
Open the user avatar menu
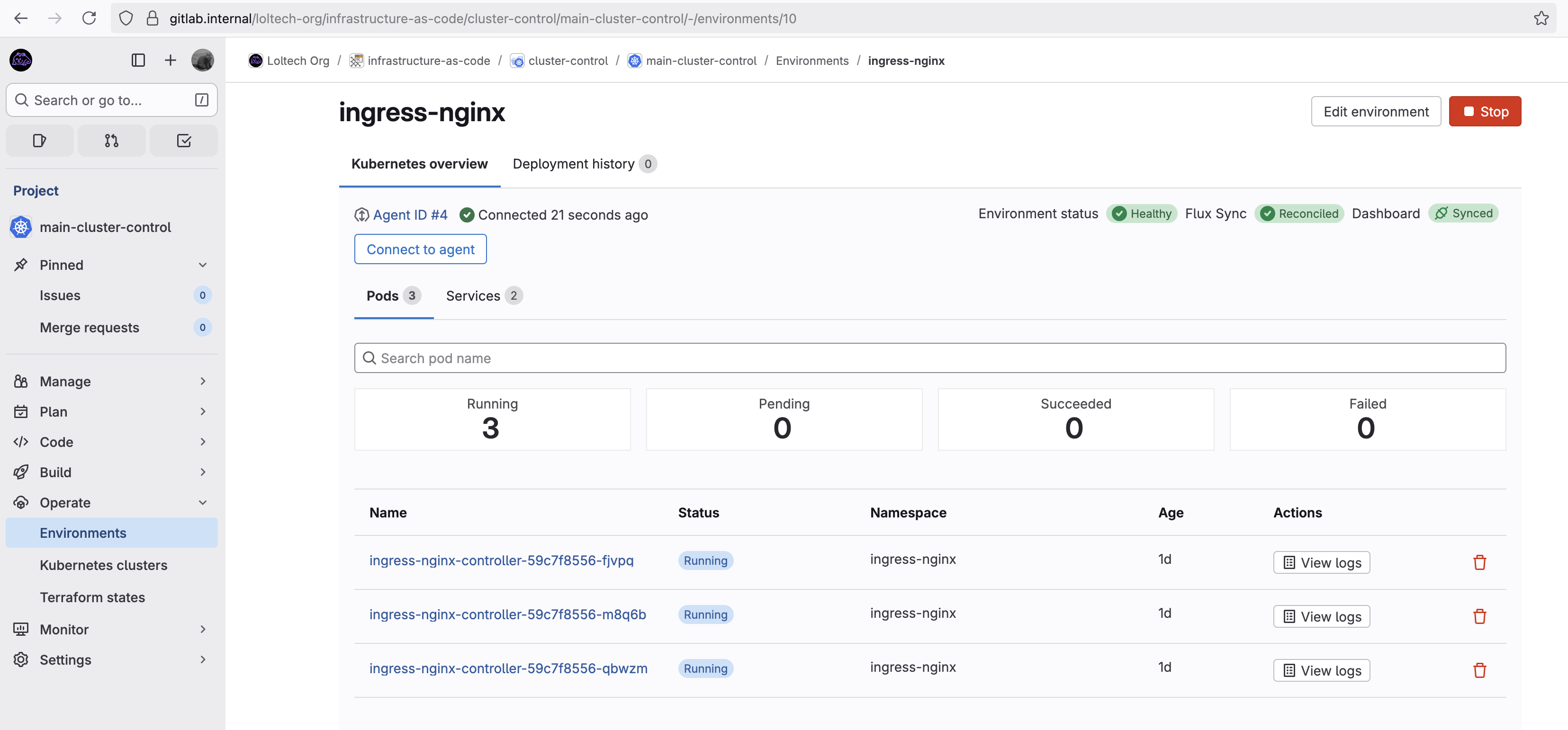(x=203, y=60)
